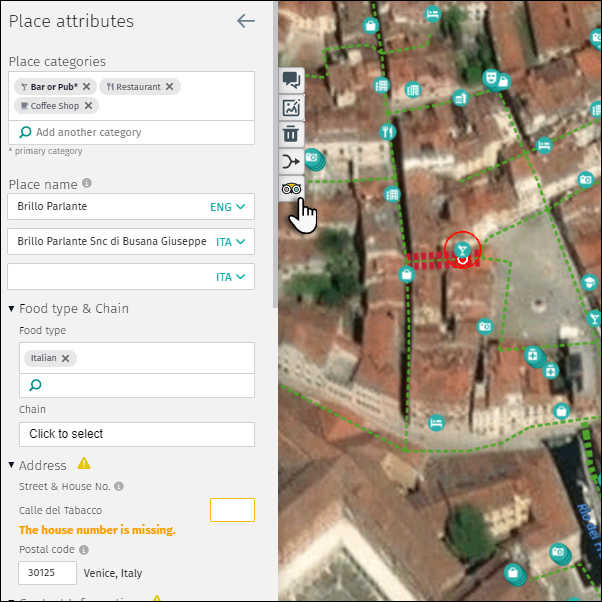602x602 pixels.
Task: Open the ITA dropdown of the empty name field
Action: click(230, 277)
